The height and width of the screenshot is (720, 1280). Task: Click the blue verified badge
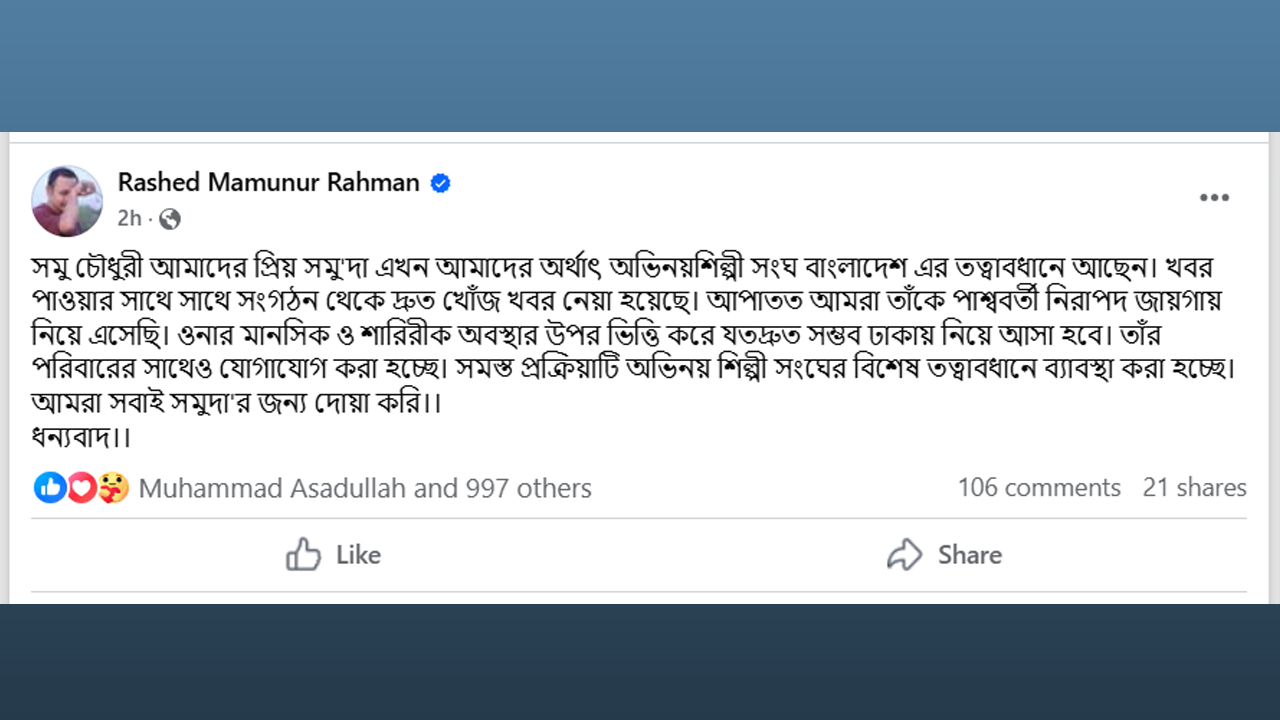point(440,183)
